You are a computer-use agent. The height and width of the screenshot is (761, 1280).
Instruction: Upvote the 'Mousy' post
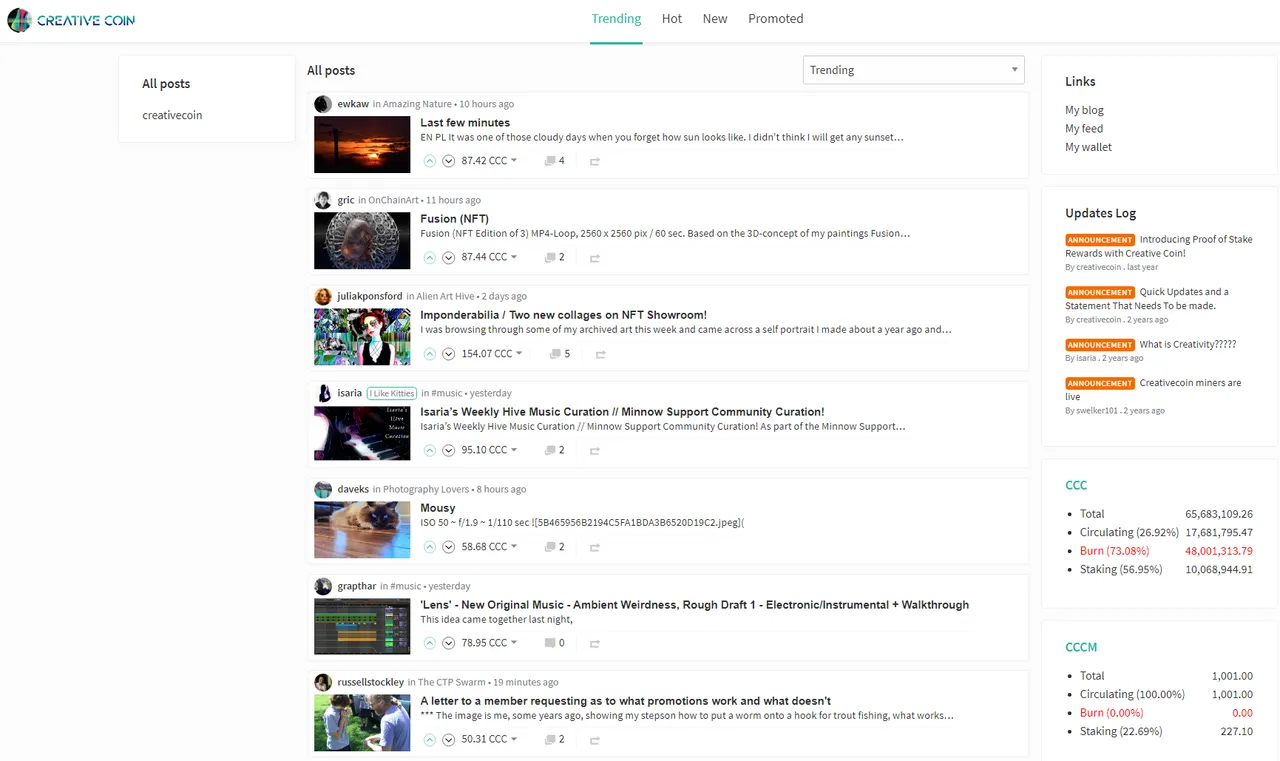coord(430,547)
